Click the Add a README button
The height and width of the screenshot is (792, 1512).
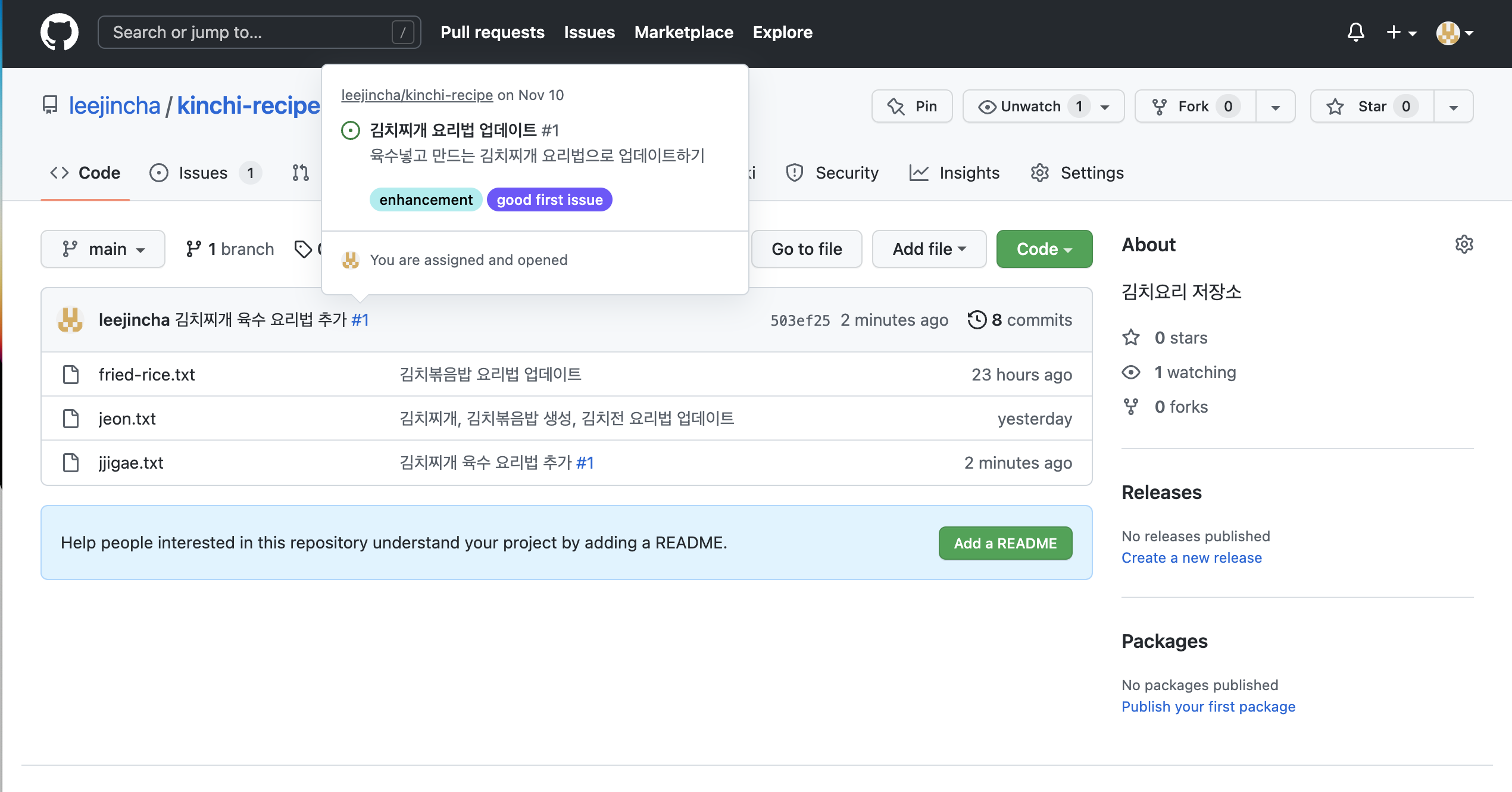(x=1005, y=543)
